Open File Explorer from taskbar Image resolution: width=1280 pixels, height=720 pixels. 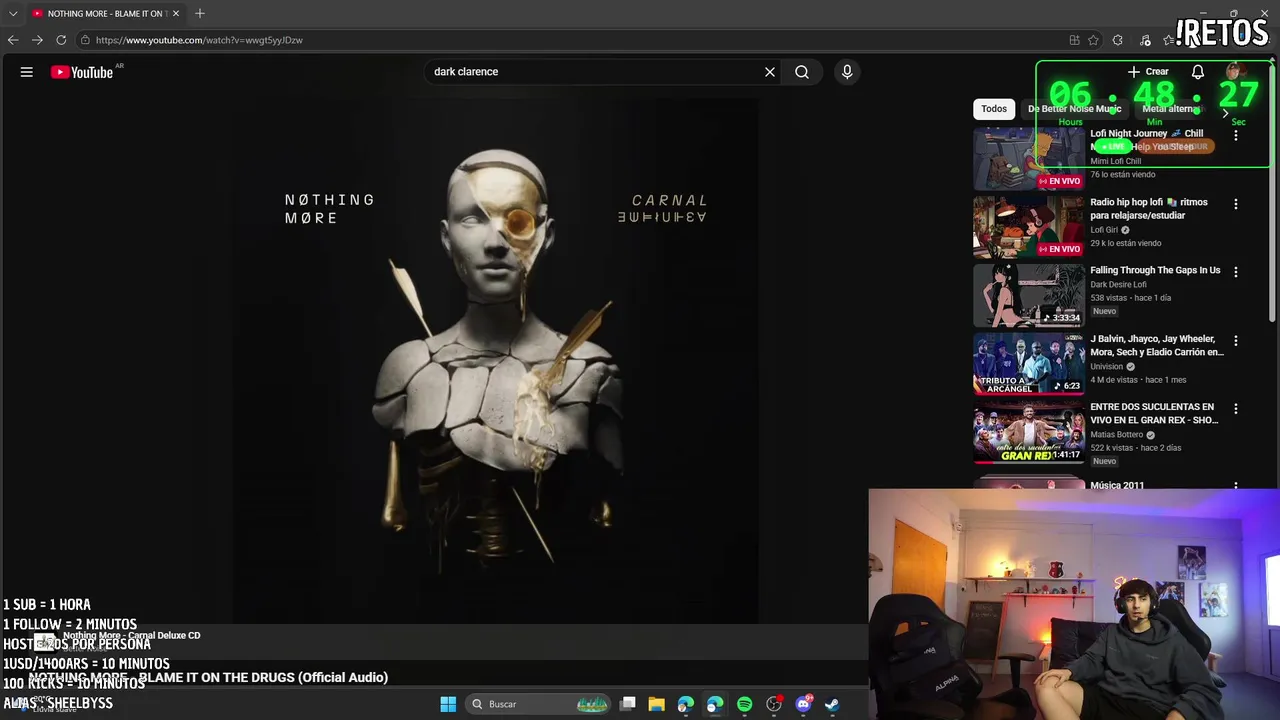656,704
